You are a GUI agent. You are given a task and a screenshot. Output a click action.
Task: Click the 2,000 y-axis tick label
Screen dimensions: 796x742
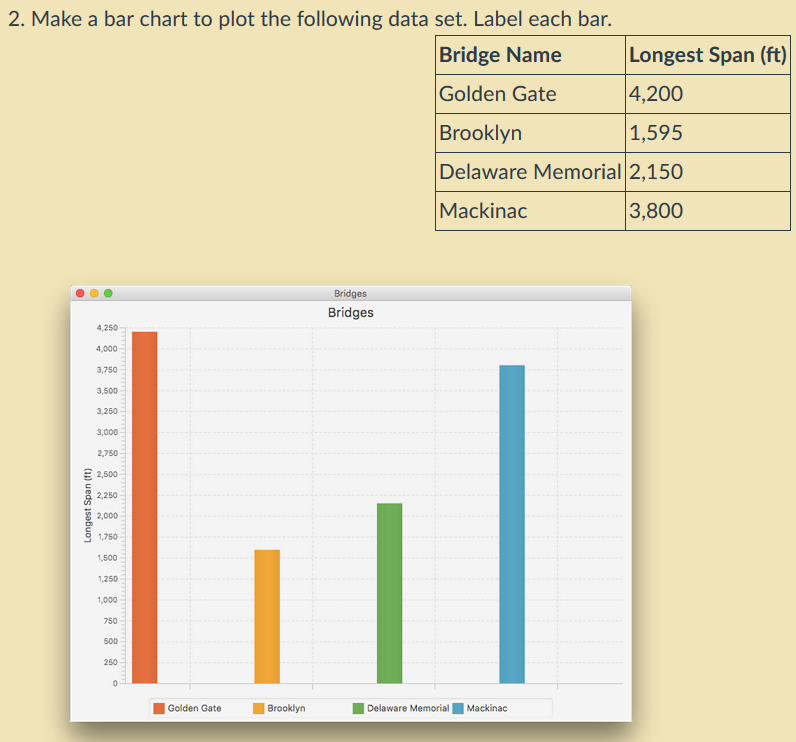click(x=107, y=516)
